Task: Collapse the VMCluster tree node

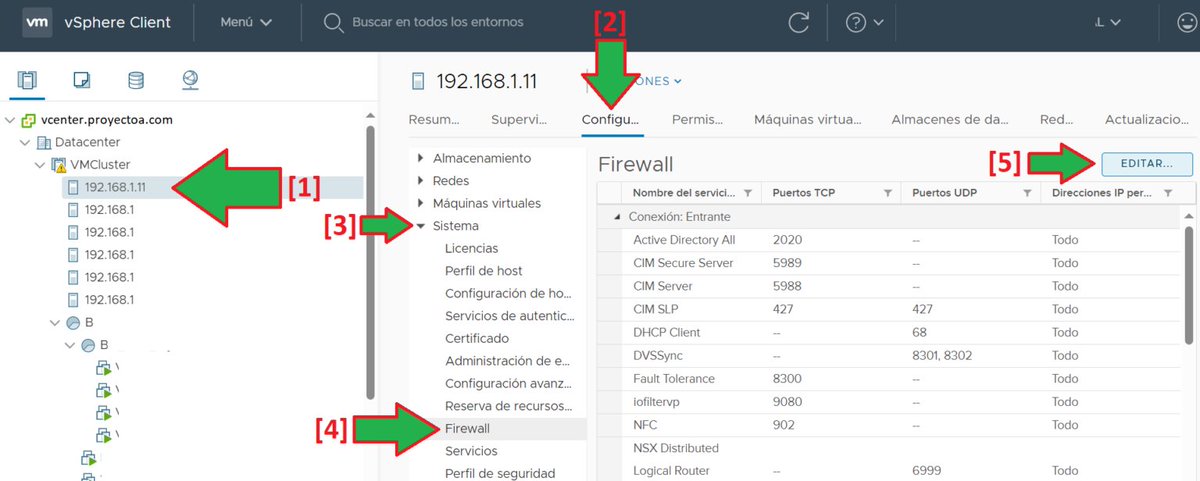Action: pos(40,164)
